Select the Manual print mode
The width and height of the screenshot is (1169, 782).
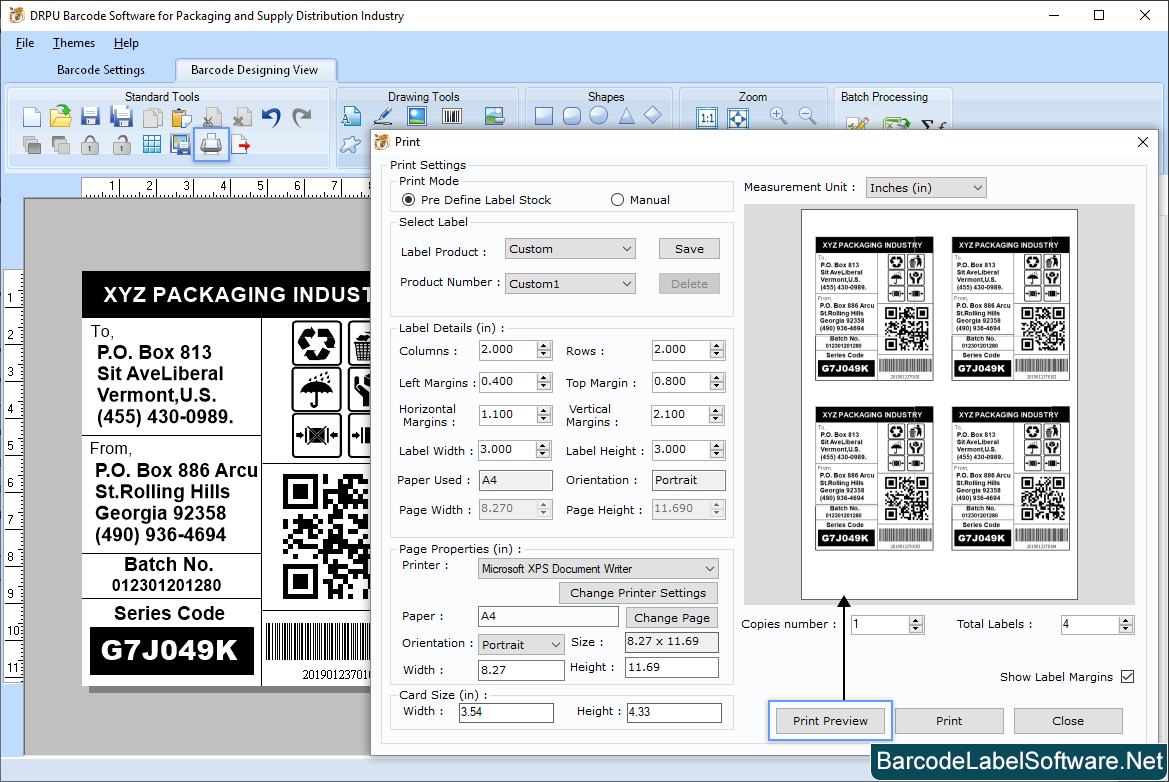(x=617, y=199)
